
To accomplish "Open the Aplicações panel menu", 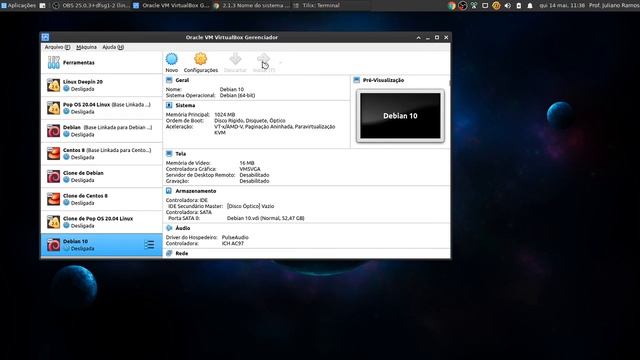I will (18, 5).
